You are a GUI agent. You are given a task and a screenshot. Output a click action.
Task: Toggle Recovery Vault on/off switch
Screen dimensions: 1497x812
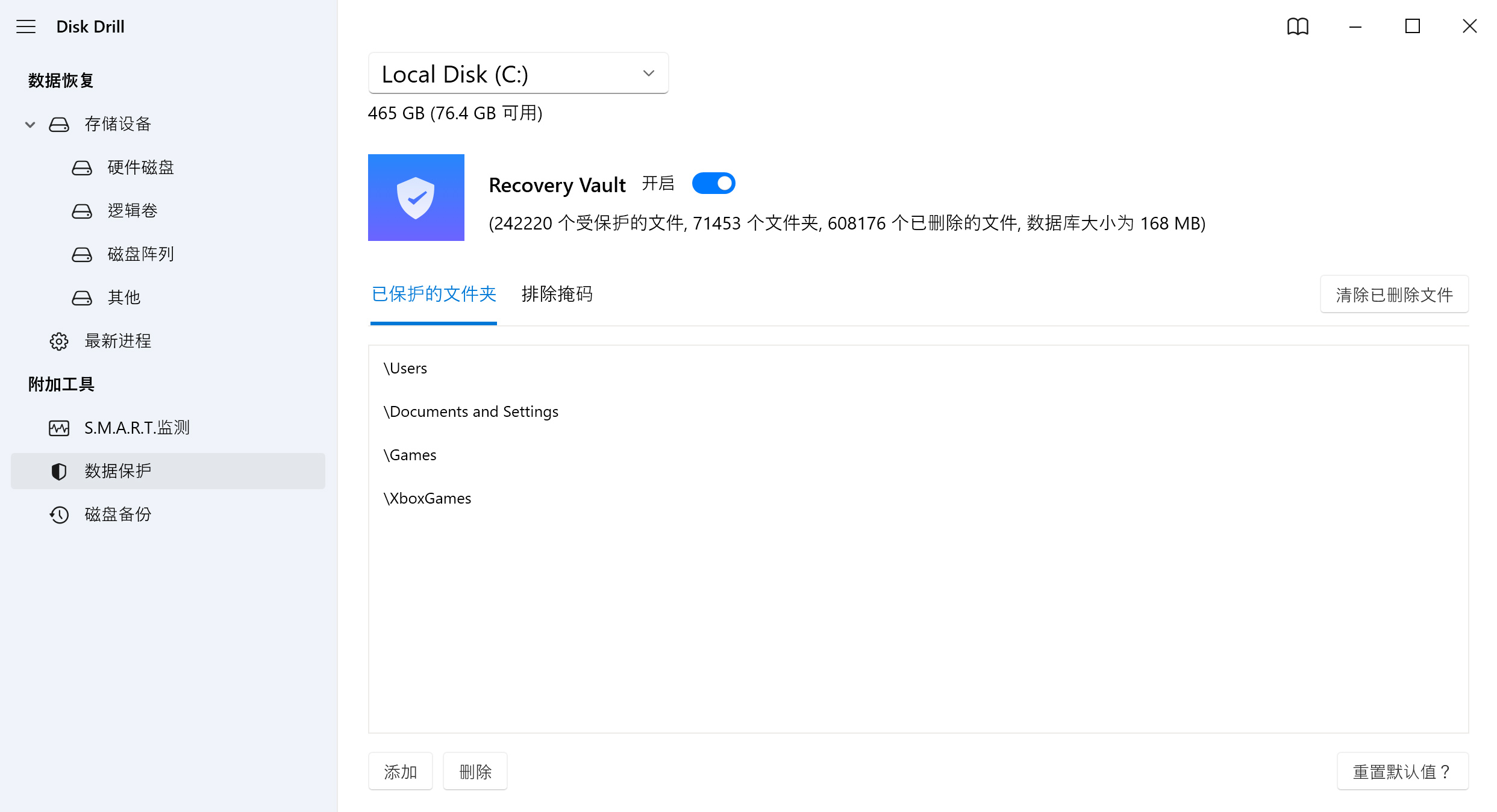pos(713,184)
